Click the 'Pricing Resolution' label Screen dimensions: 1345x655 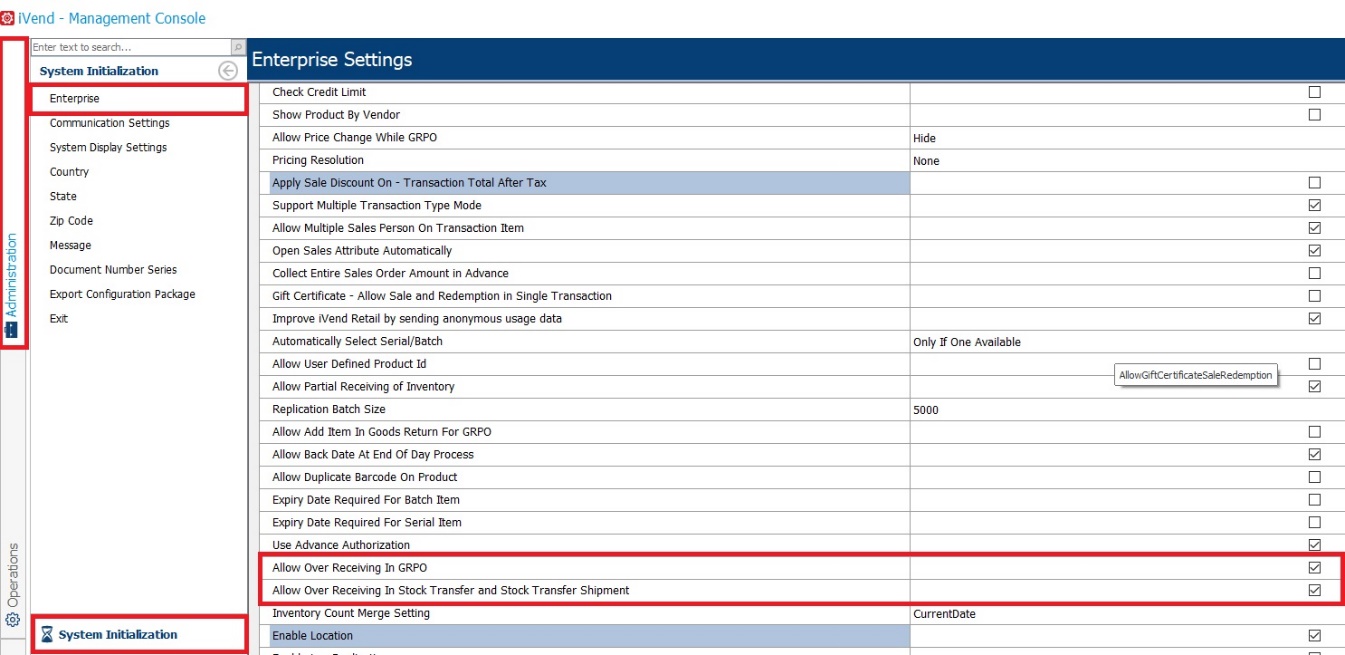point(318,160)
